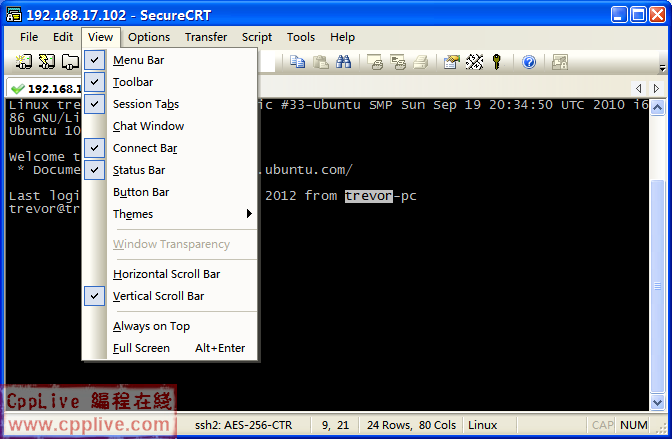Open the Transfer menu
Screen dimensions: 672x439
point(205,37)
